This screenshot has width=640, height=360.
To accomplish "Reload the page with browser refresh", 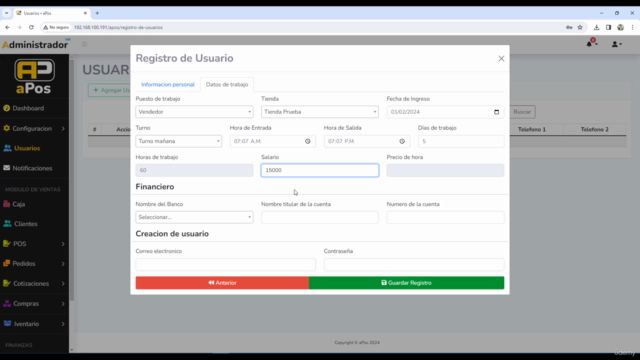I will (31, 27).
